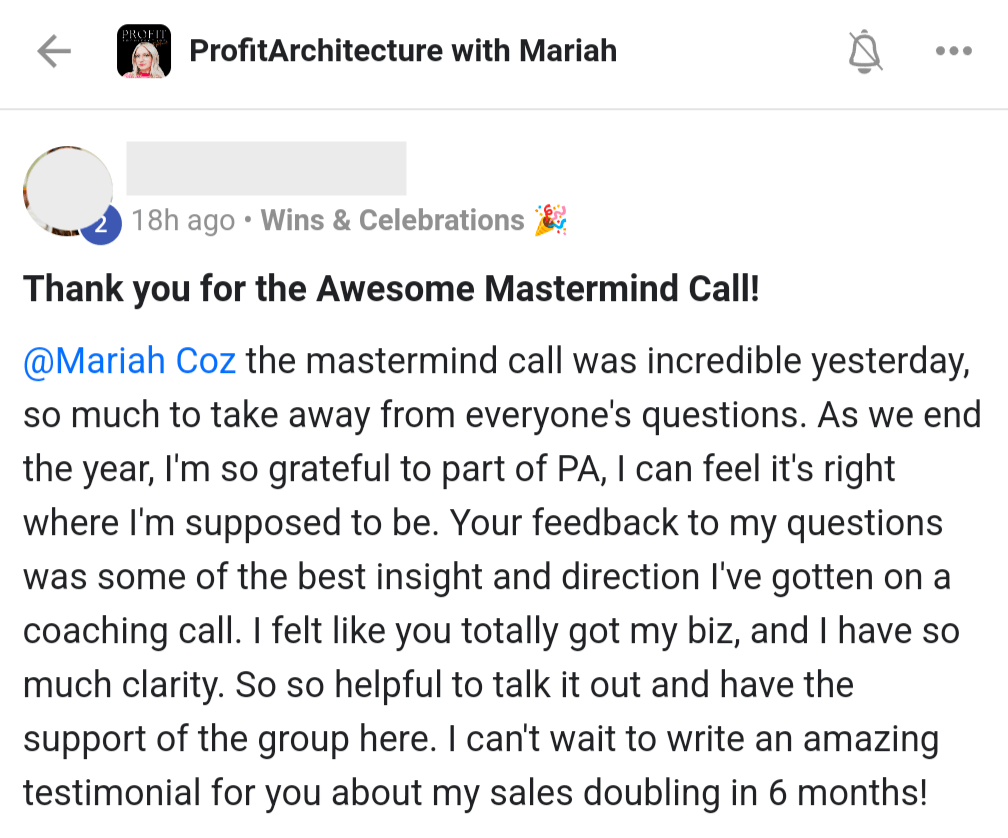Open the three-dot more options menu
The width and height of the screenshot is (1008, 838).
point(954,51)
